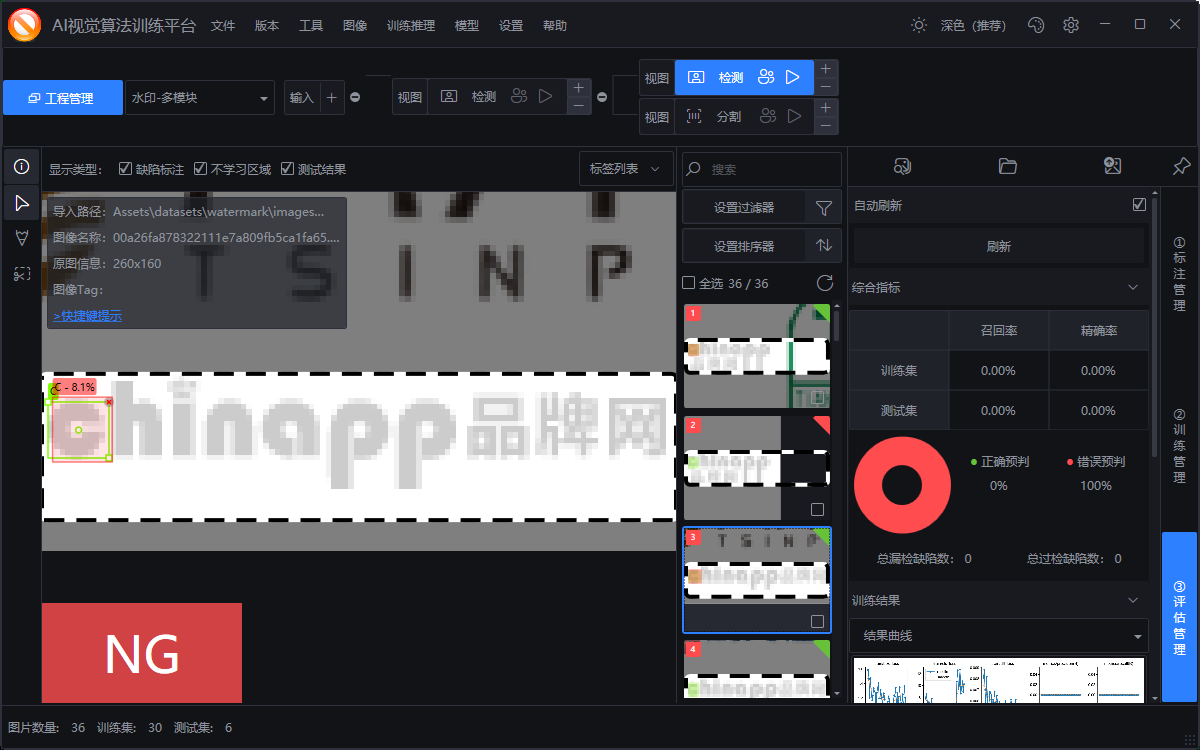This screenshot has width=1200, height=750.
Task: Open the skin palette icon in title bar
Action: pyautogui.click(x=1036, y=25)
